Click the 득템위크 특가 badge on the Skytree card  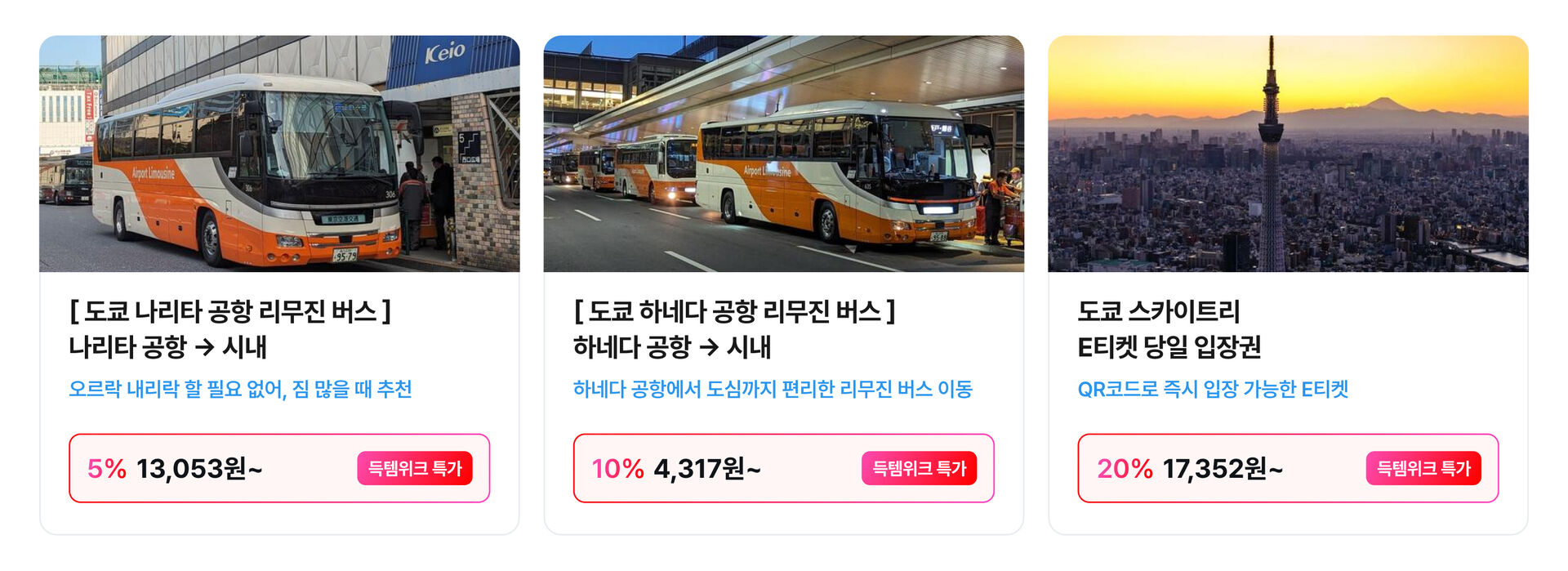click(x=1423, y=468)
